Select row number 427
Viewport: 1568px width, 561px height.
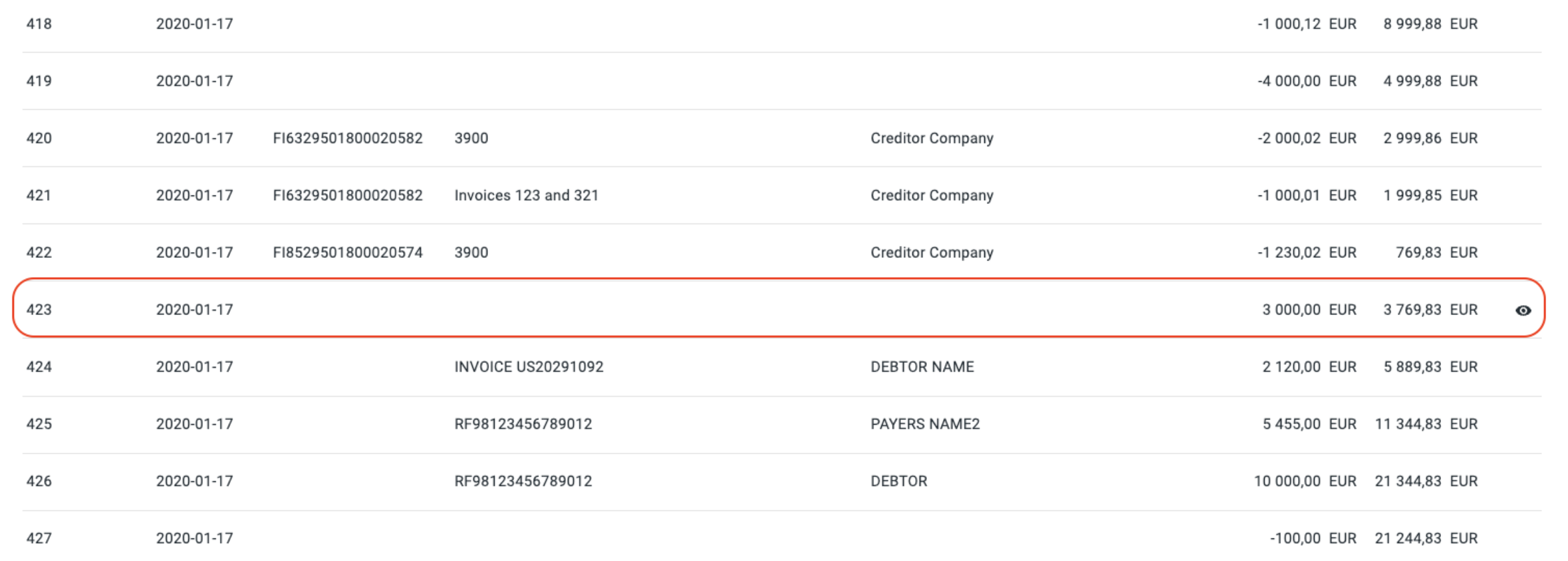pyautogui.click(x=39, y=538)
